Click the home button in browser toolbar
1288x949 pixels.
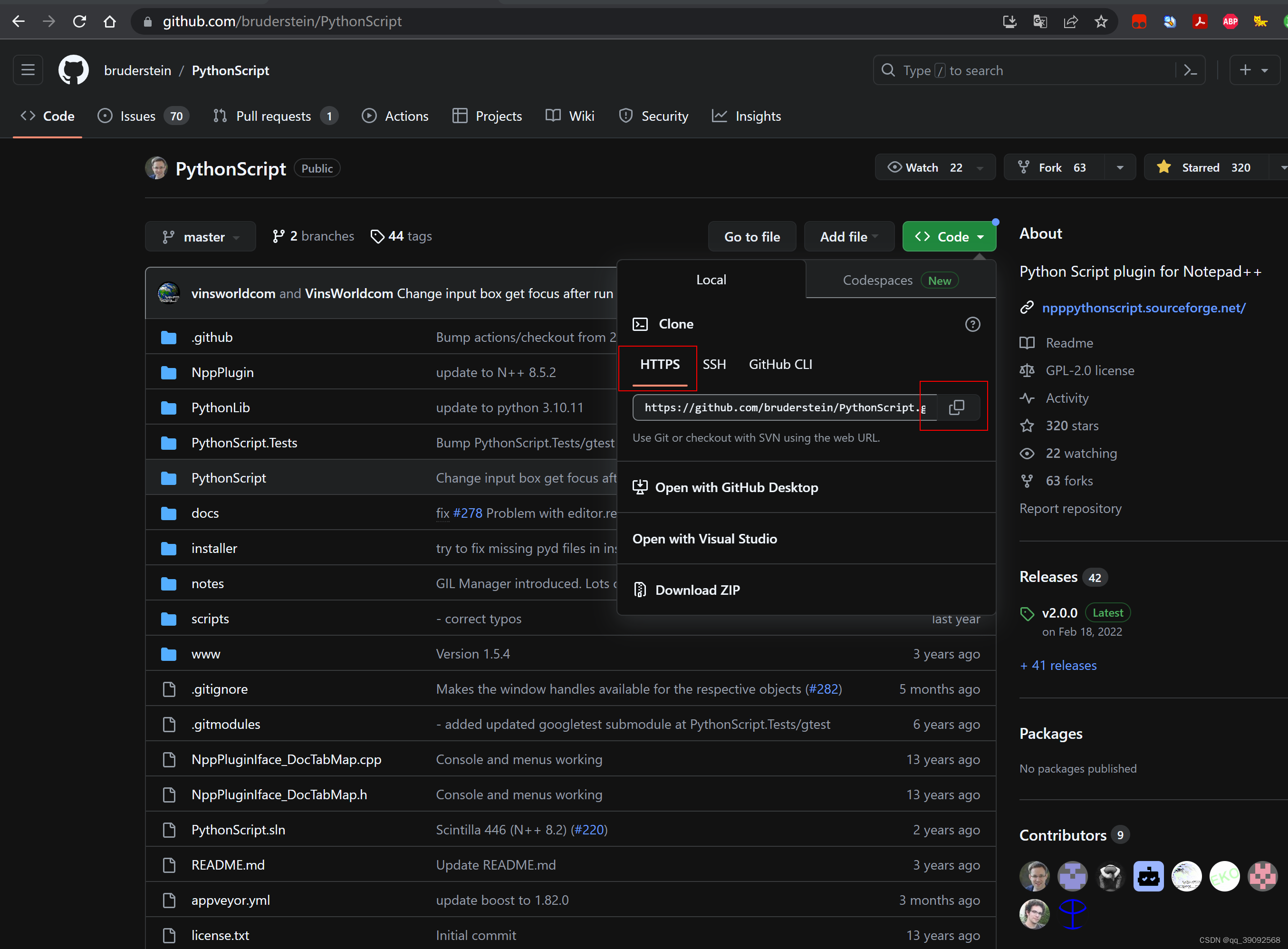click(x=110, y=22)
